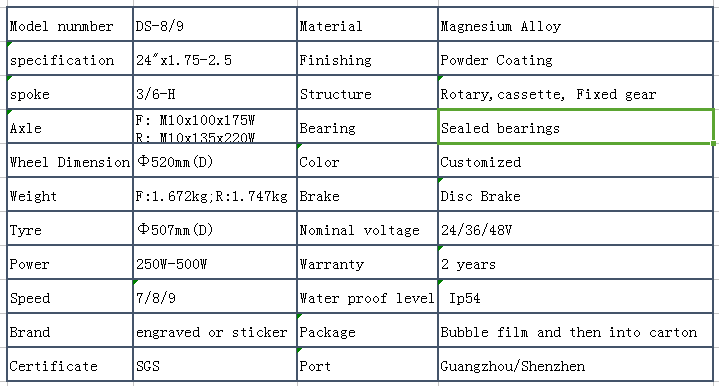
Task: Select the 24/36/48V voltage cell
Action: 575,228
